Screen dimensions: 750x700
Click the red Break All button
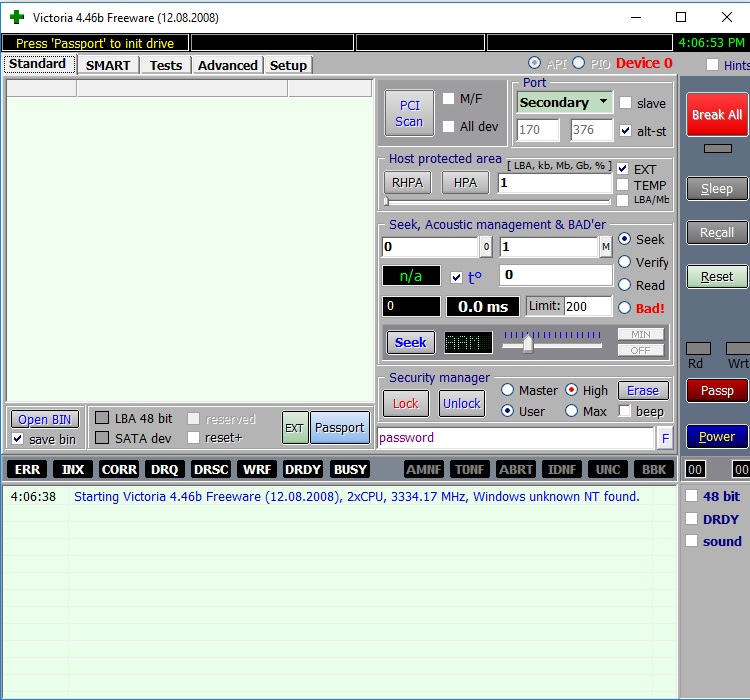tap(716, 115)
